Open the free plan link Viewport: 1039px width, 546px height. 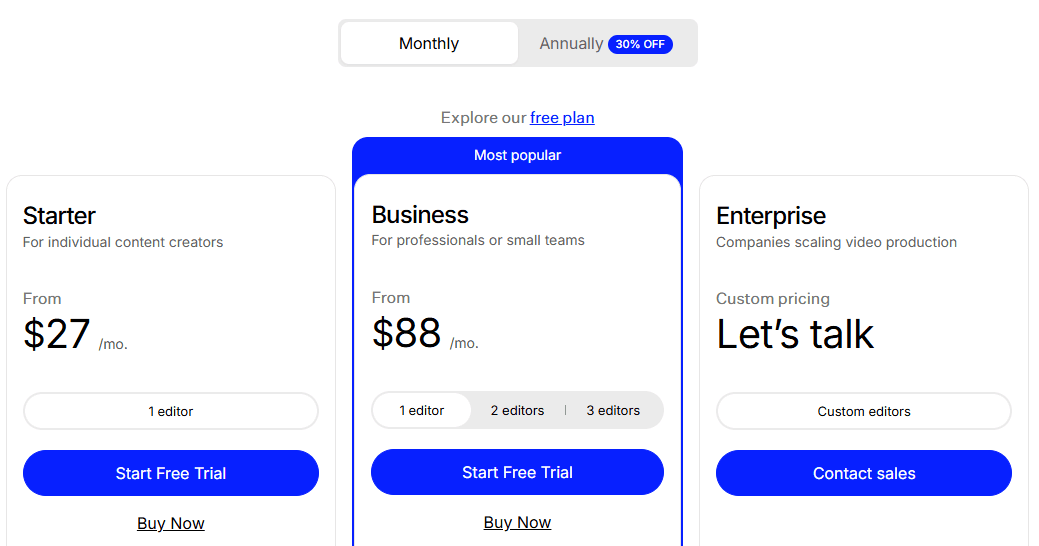(562, 118)
